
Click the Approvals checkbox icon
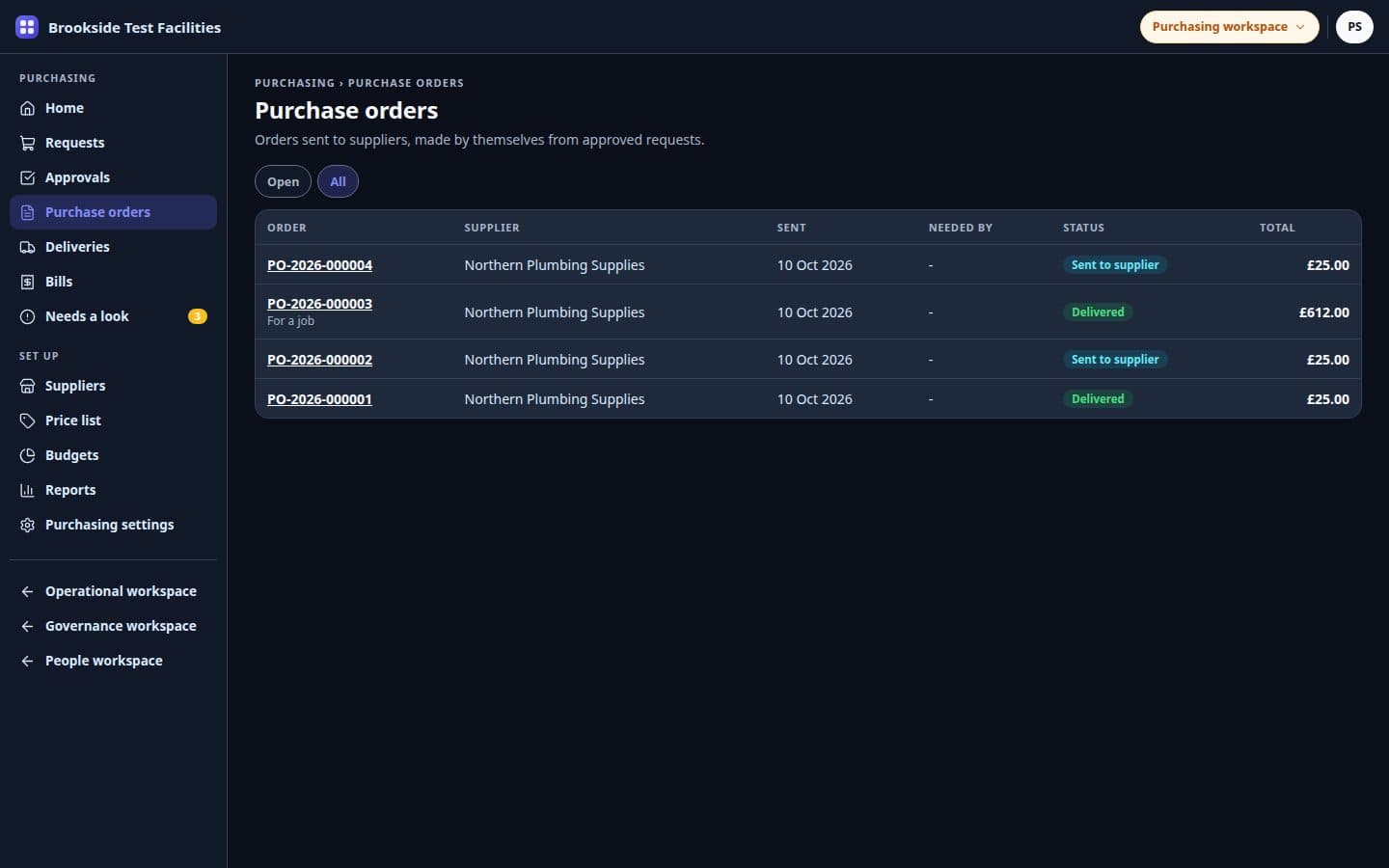point(28,177)
